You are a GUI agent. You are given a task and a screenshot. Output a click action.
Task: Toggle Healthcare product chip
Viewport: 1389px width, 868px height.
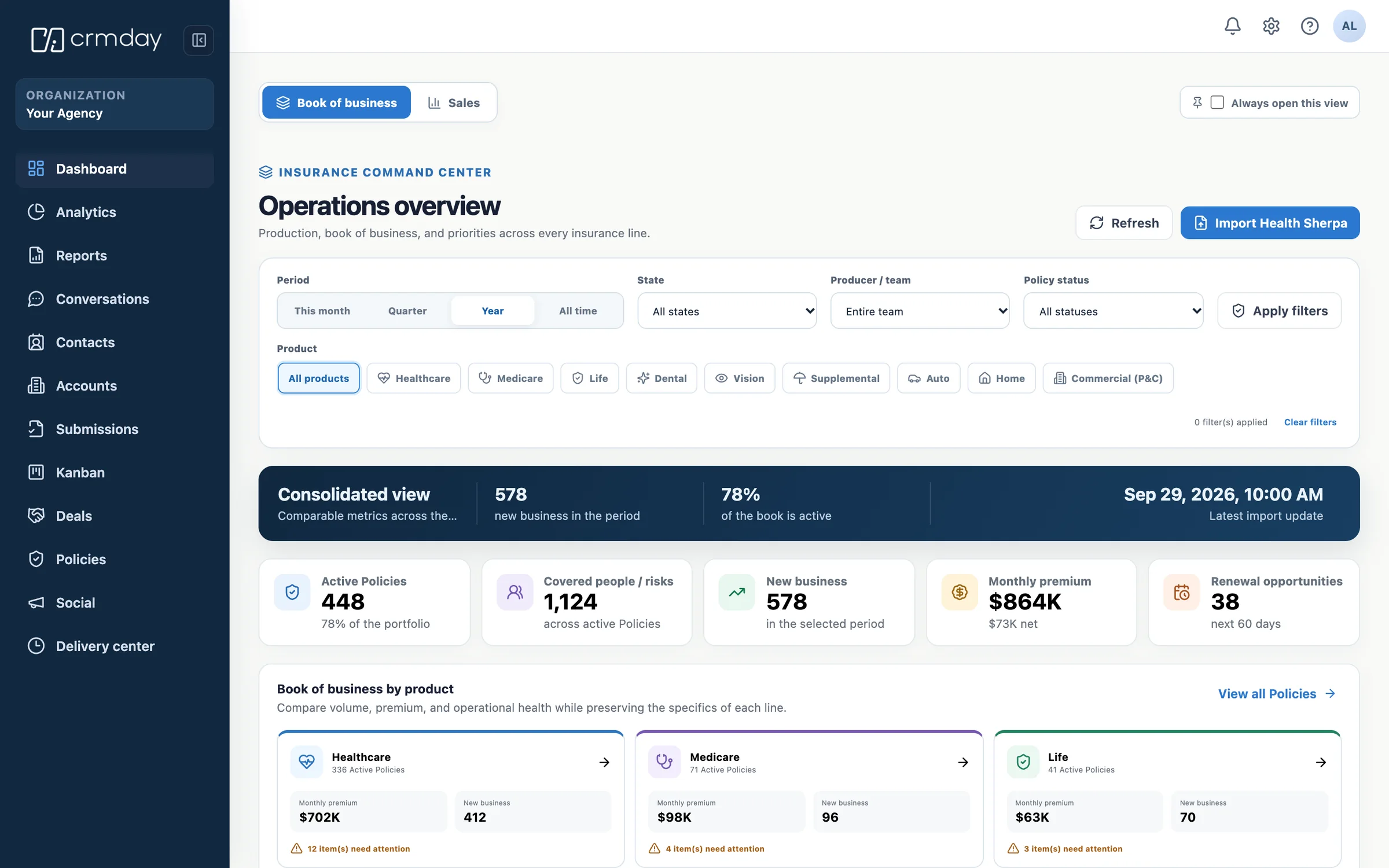(414, 378)
